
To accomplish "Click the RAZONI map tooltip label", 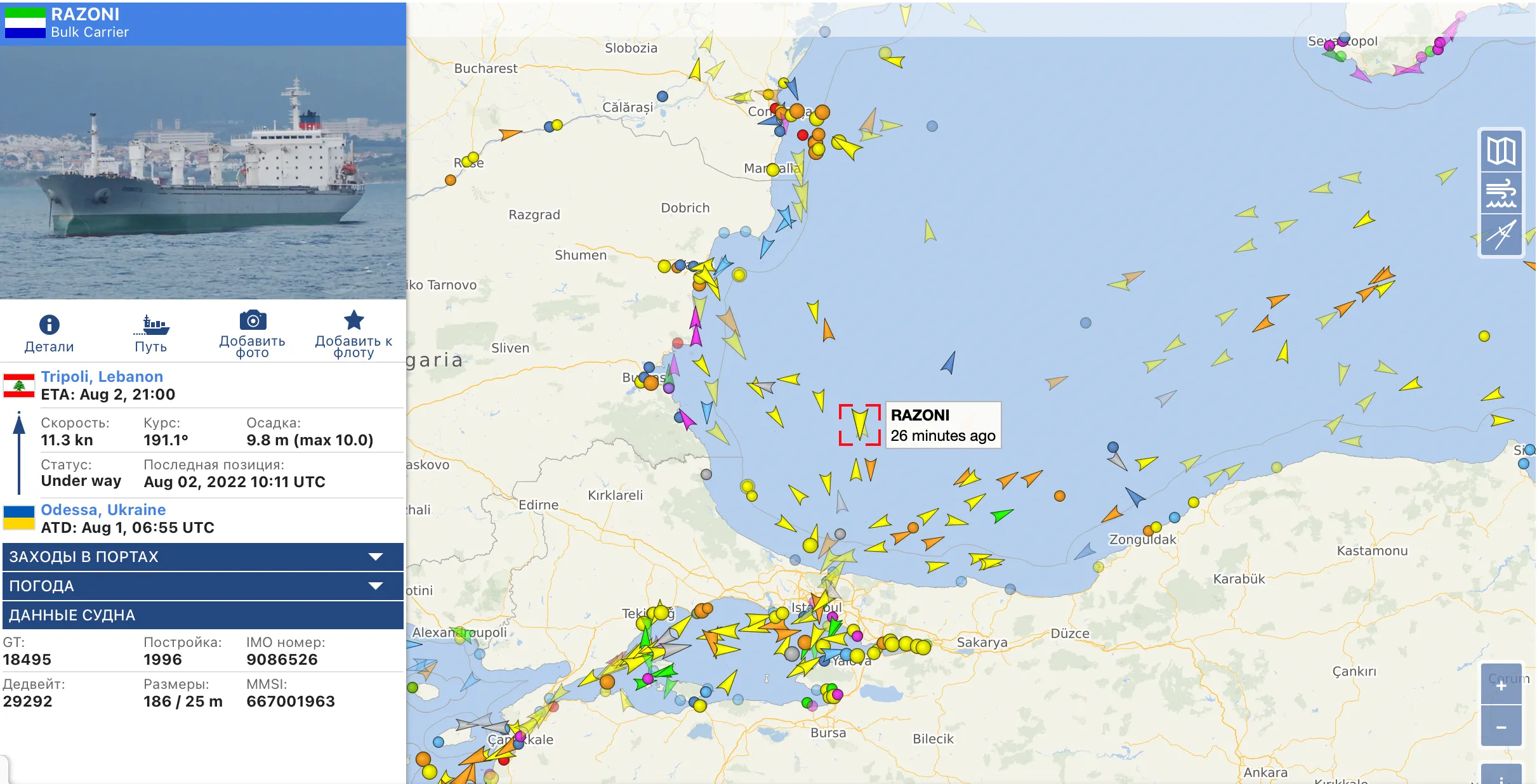I will pos(942,425).
